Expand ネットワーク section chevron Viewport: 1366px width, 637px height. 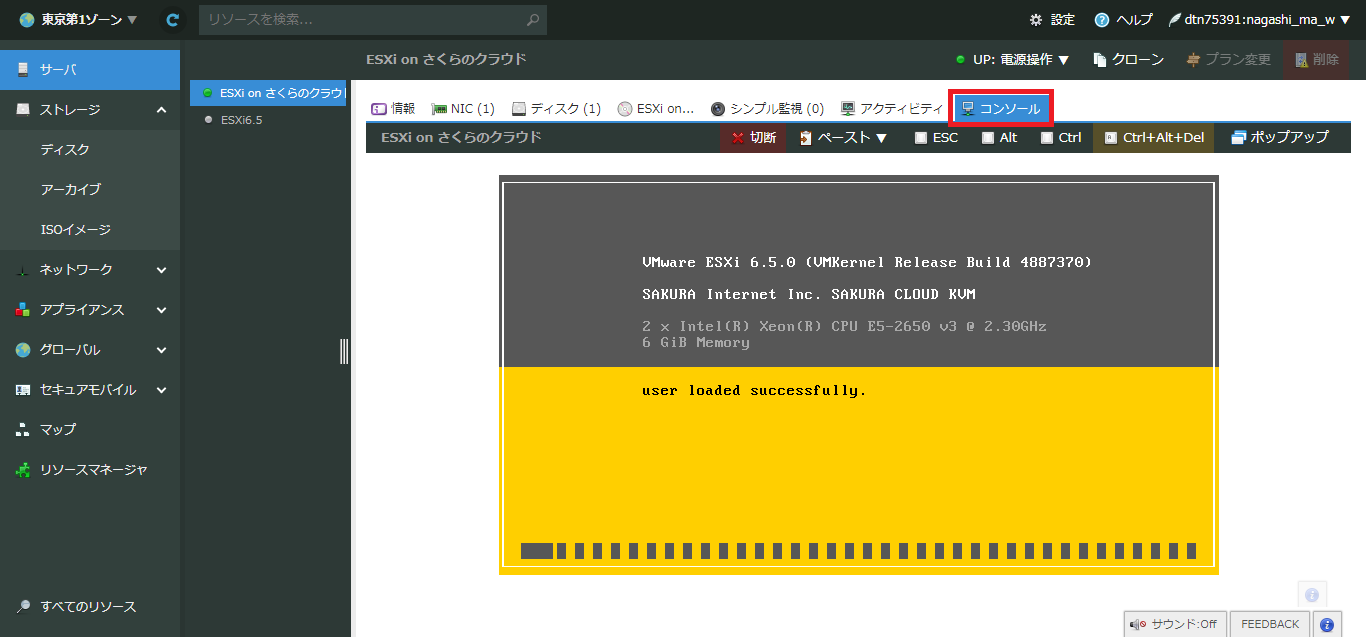click(161, 270)
